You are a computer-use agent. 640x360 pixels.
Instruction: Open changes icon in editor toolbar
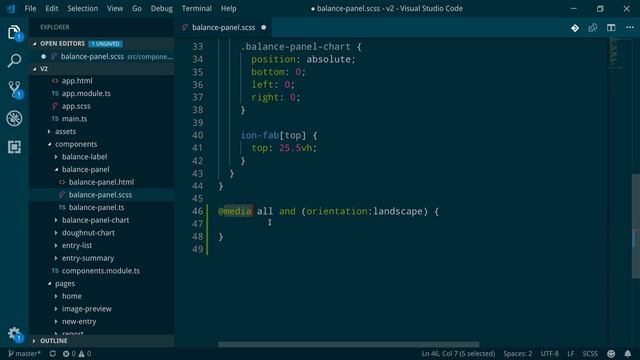click(593, 28)
